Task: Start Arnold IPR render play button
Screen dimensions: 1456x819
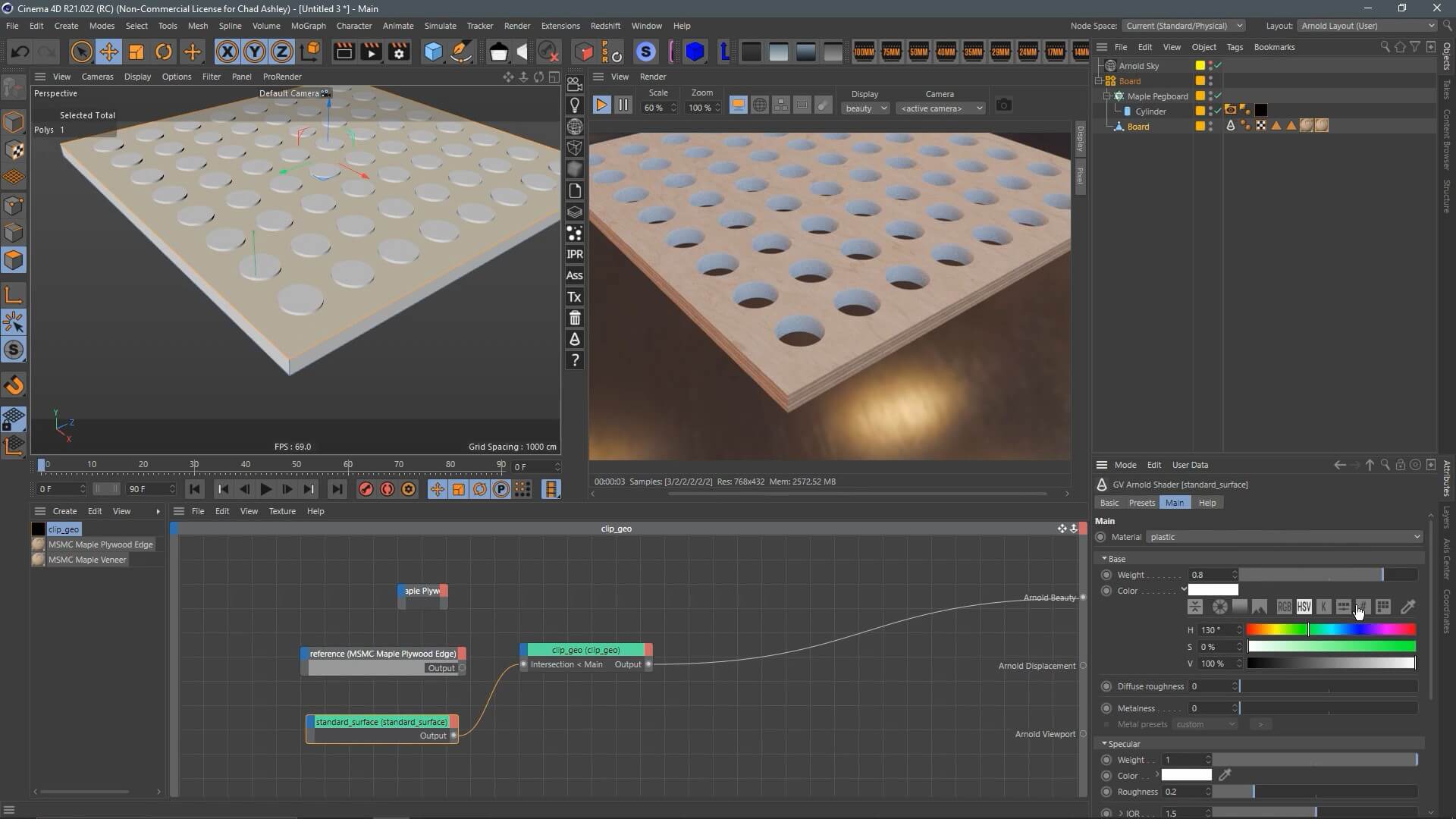Action: click(601, 105)
